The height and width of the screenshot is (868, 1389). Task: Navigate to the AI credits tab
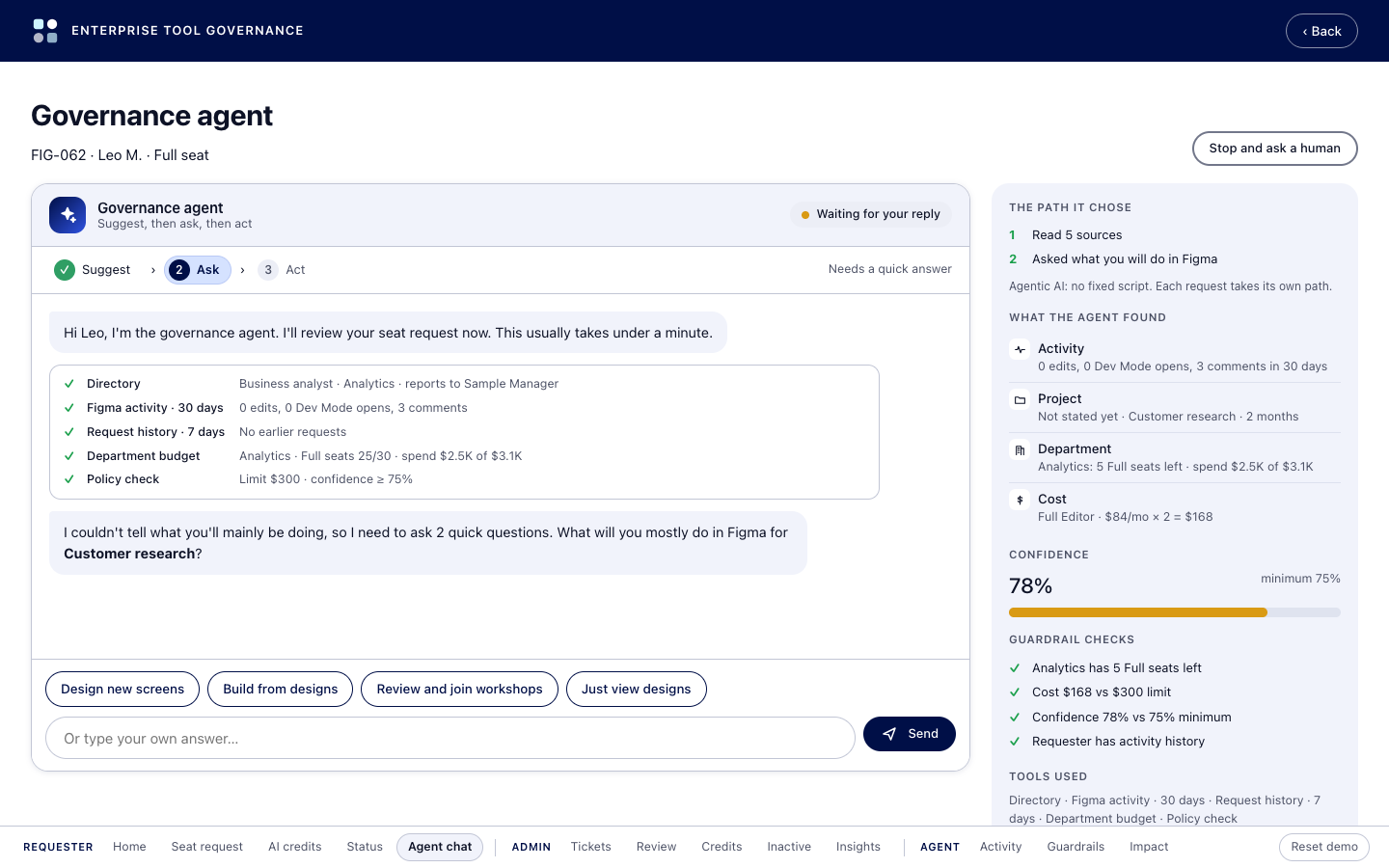[x=295, y=847]
